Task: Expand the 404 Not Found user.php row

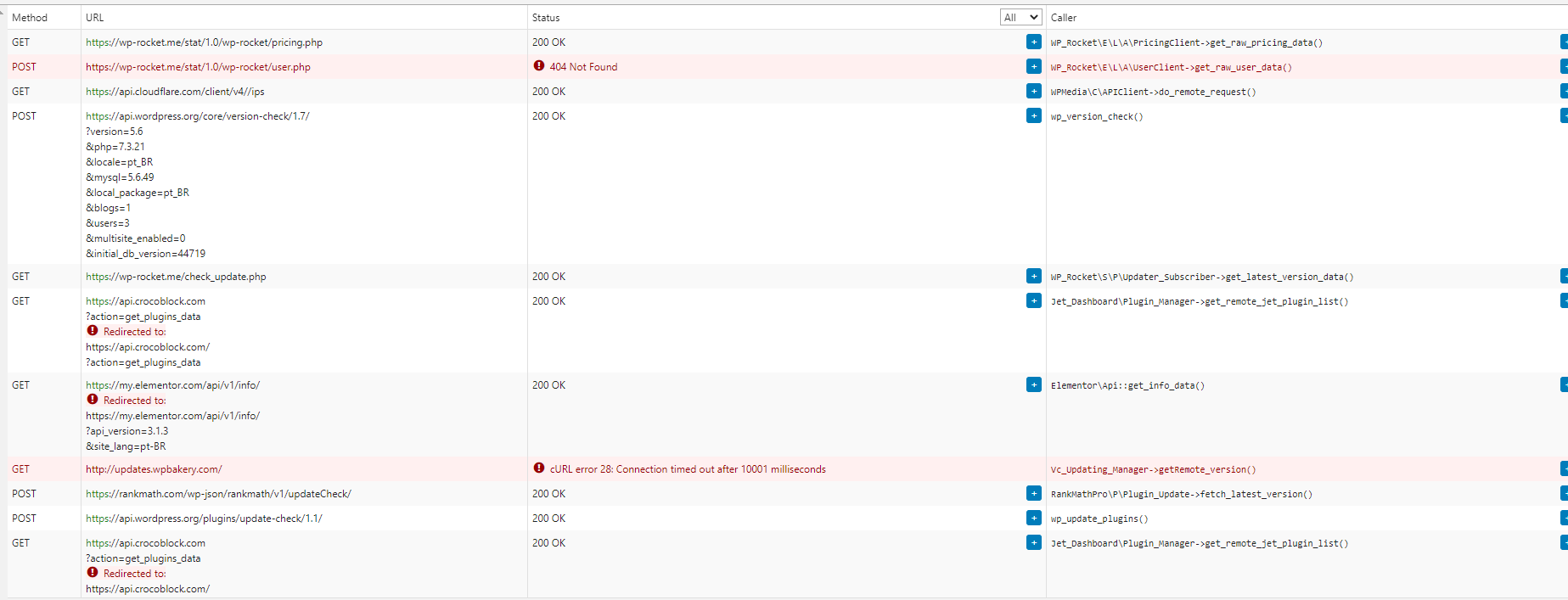Action: [x=1033, y=67]
